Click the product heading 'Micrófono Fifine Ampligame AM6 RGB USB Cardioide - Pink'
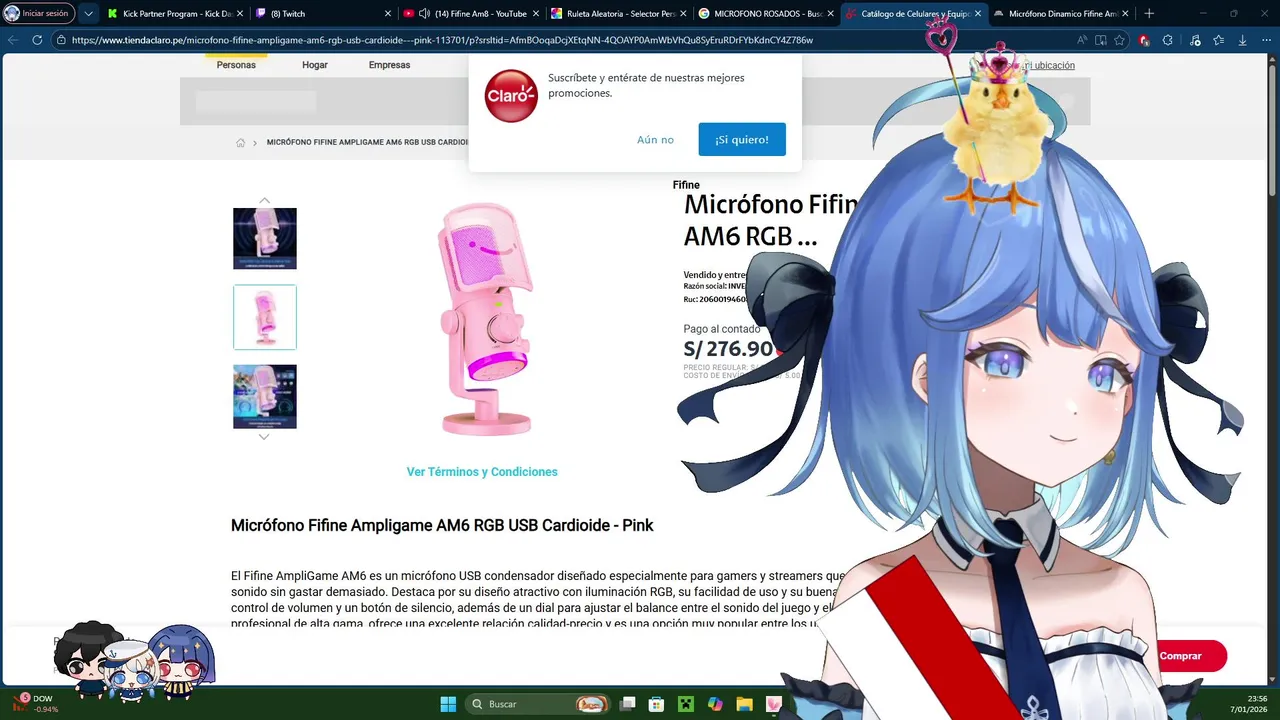The width and height of the screenshot is (1280, 720). 442,525
